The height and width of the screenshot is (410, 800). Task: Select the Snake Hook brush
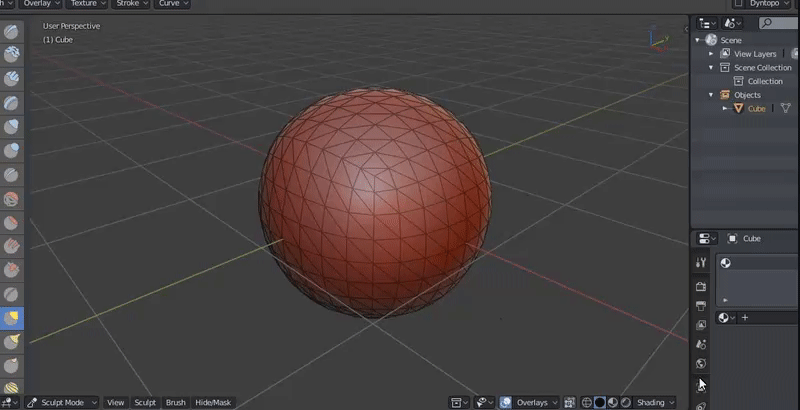pyautogui.click(x=11, y=341)
